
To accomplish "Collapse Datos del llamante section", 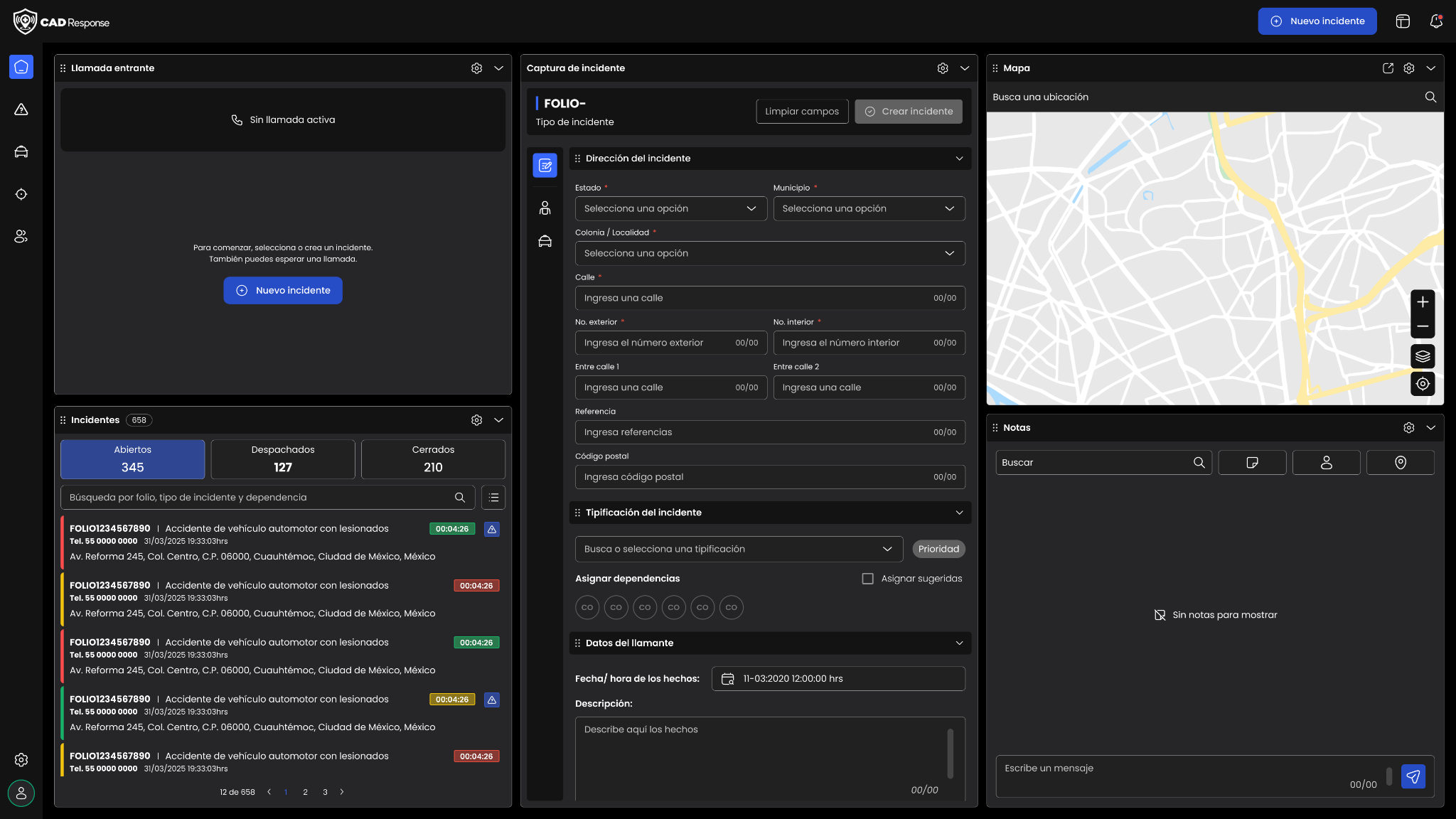I will [959, 643].
